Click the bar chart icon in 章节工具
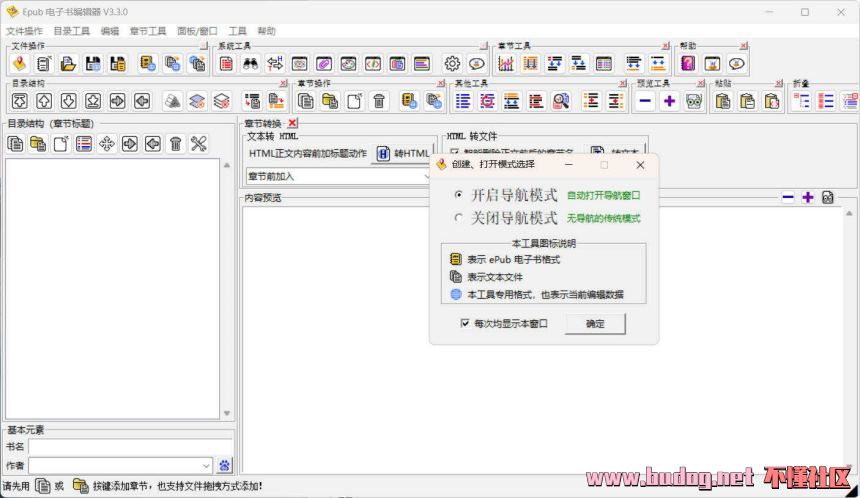This screenshot has height=498, width=860. tap(506, 64)
